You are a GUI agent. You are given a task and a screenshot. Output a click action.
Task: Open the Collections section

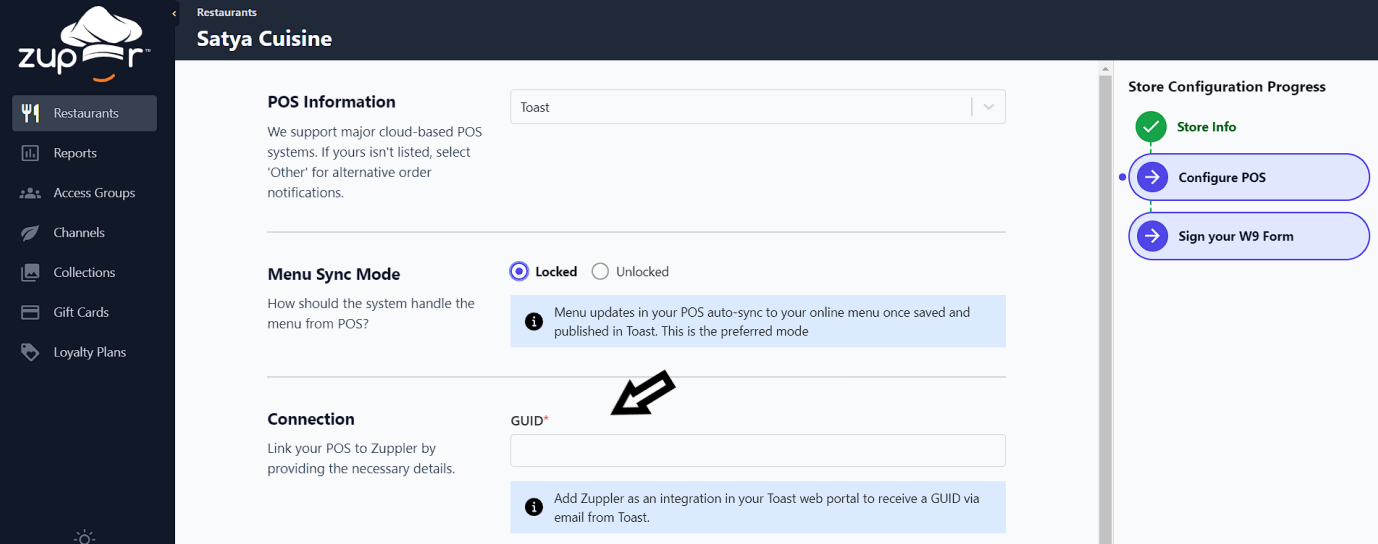(x=84, y=272)
